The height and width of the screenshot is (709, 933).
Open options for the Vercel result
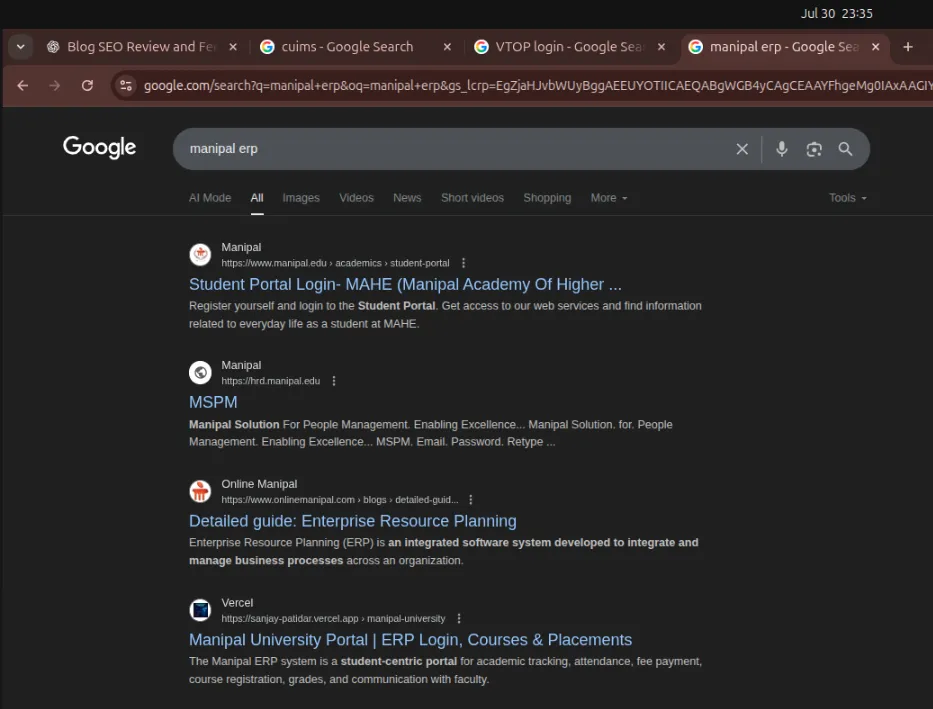[x=459, y=619]
